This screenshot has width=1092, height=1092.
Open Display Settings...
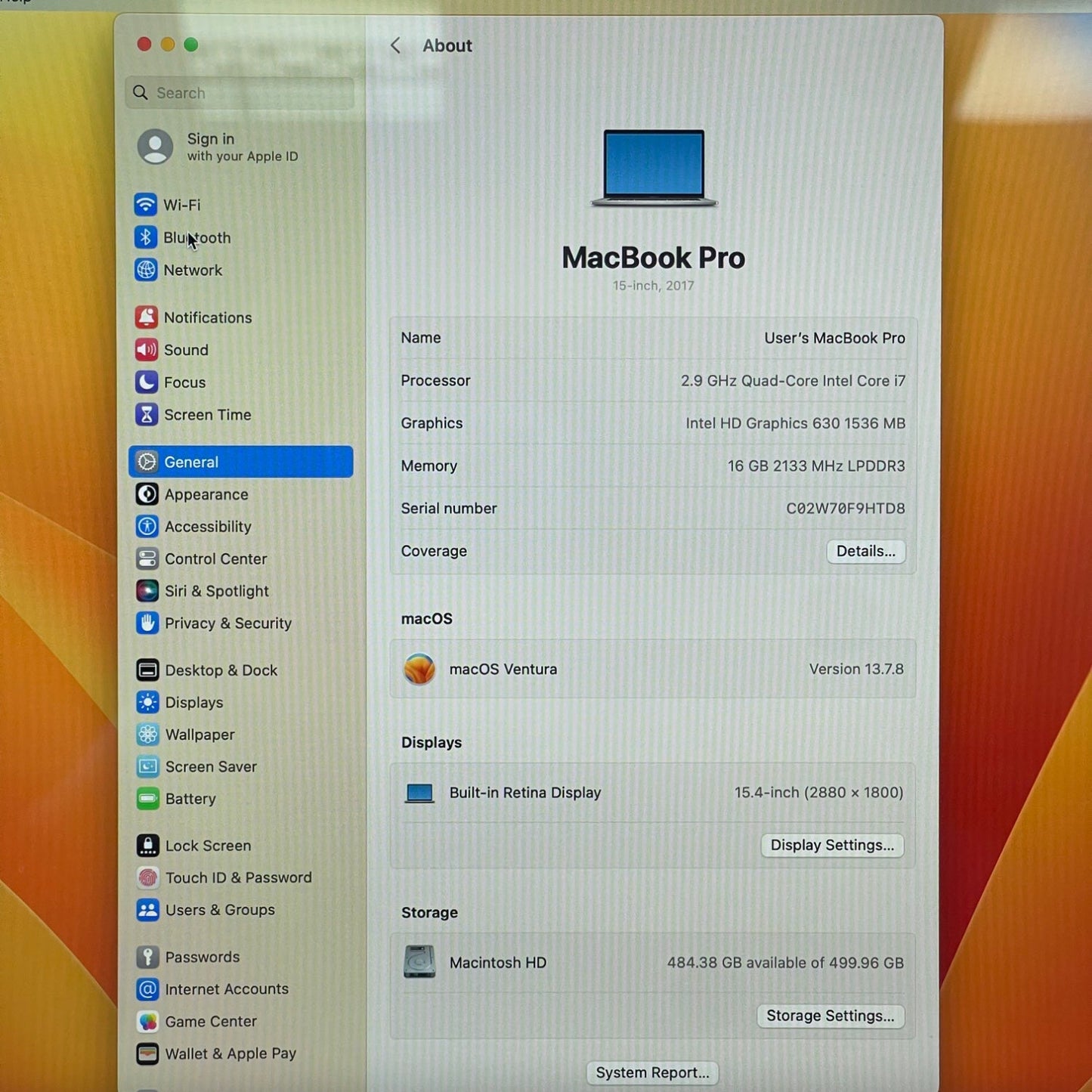(832, 845)
